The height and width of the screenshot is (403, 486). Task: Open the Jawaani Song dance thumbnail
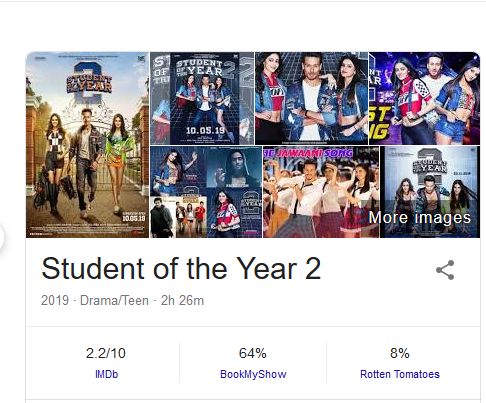coord(321,192)
